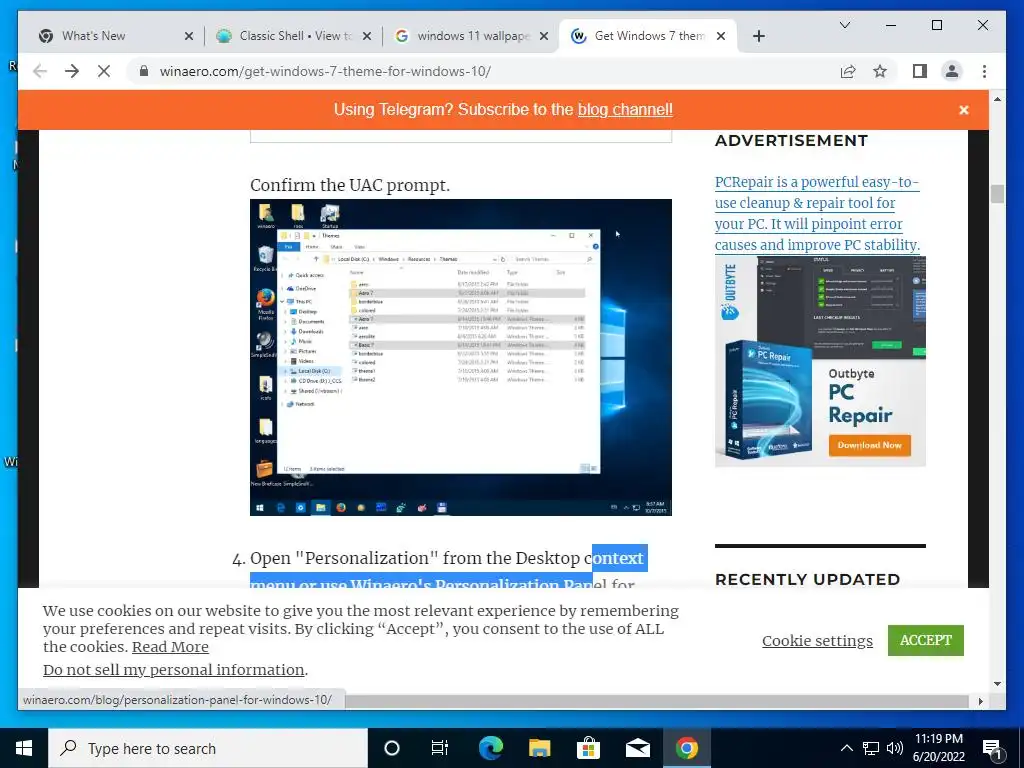Open Microsoft Store from taskbar

tap(588, 748)
